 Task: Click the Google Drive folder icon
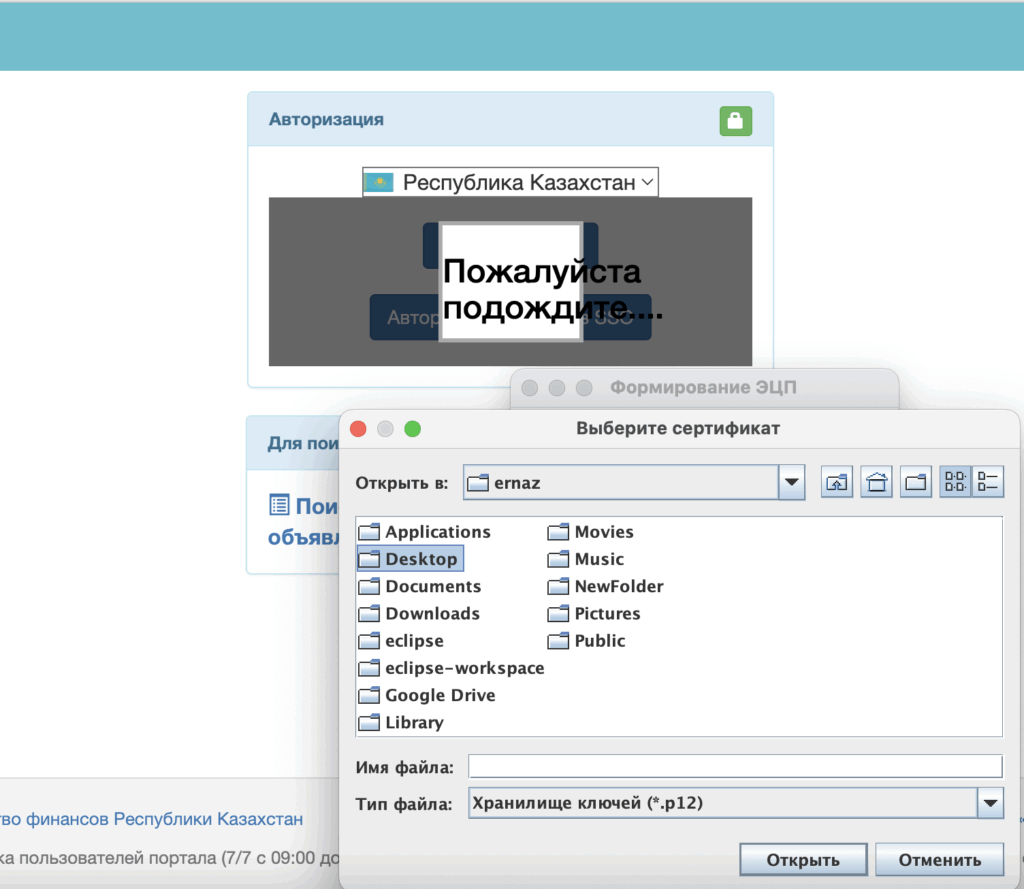coord(369,696)
